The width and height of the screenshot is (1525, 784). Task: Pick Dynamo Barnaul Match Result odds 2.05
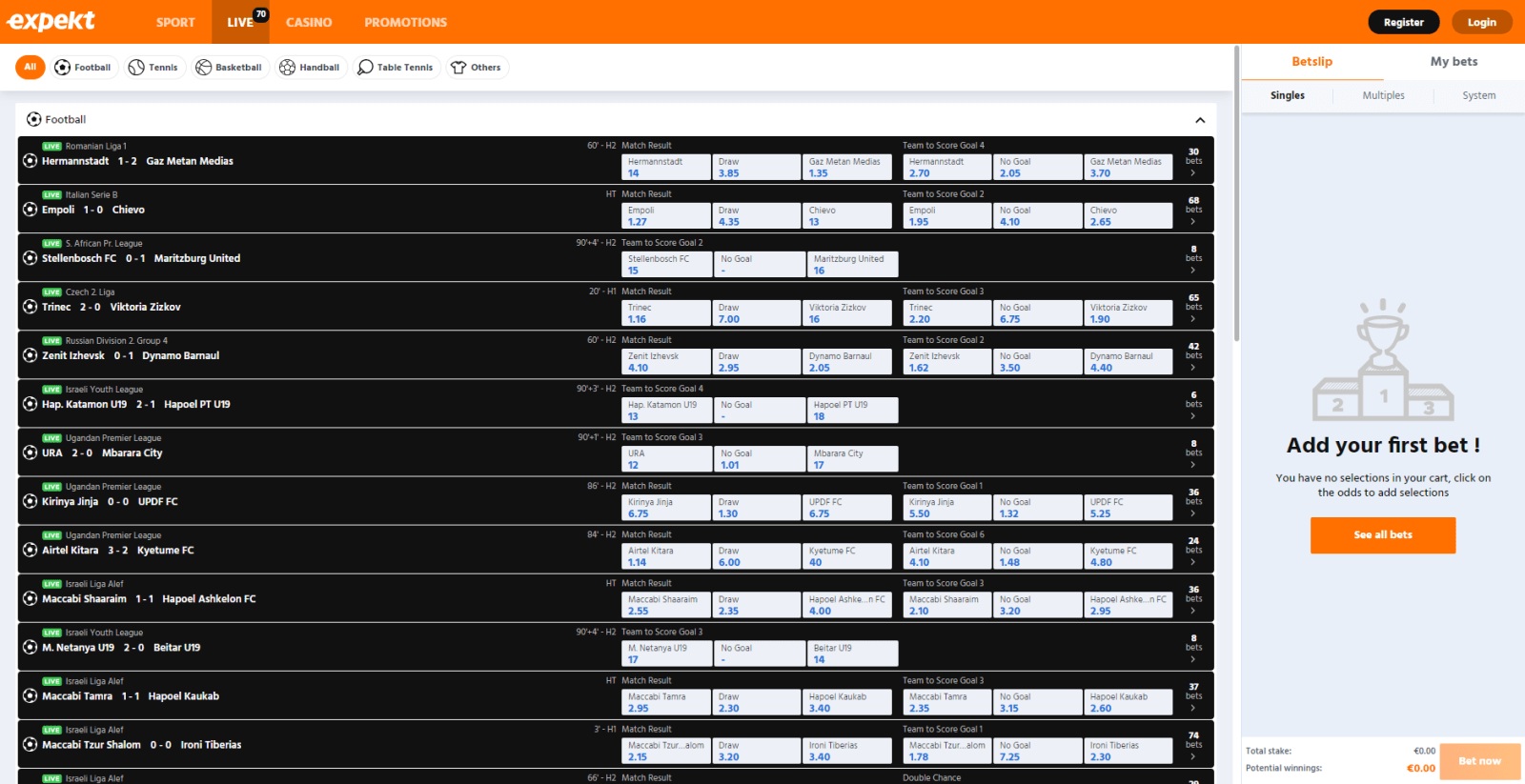847,362
